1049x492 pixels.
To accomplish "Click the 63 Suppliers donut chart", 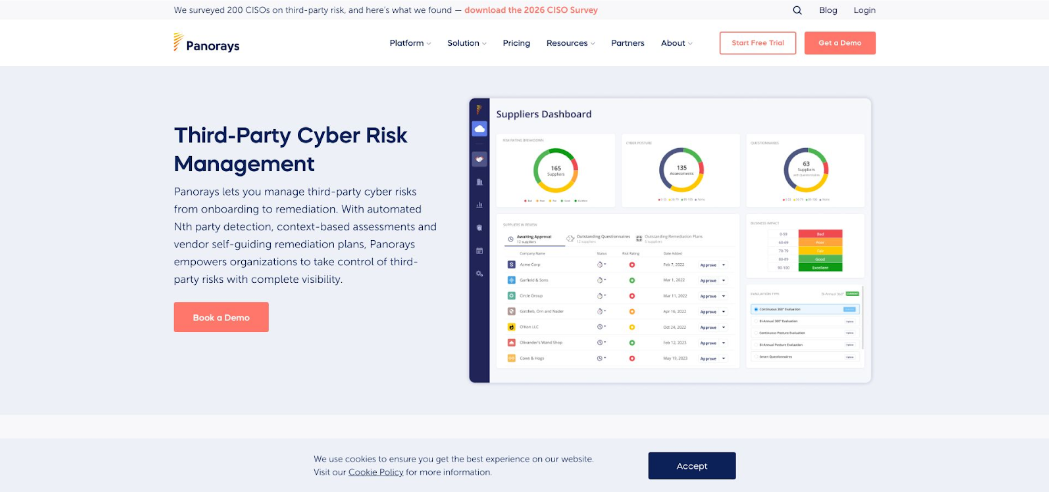I will 805,170.
